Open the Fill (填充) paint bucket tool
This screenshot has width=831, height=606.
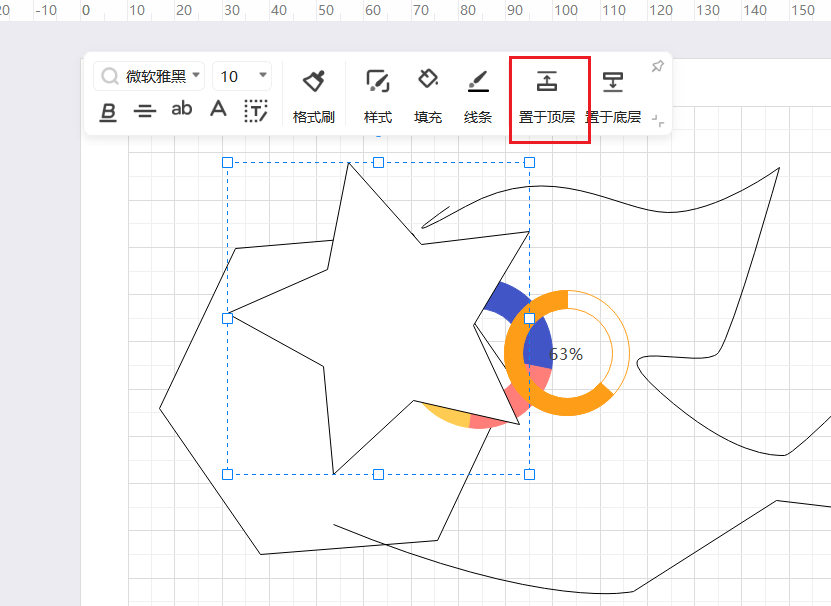tap(428, 96)
